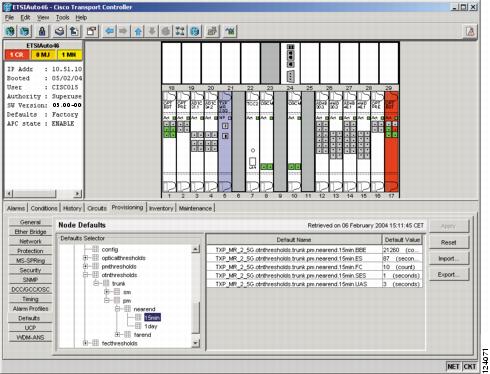Screen dimensions: 490x374
Task: Click the alert icon at toolbar far right
Action: 470,32
